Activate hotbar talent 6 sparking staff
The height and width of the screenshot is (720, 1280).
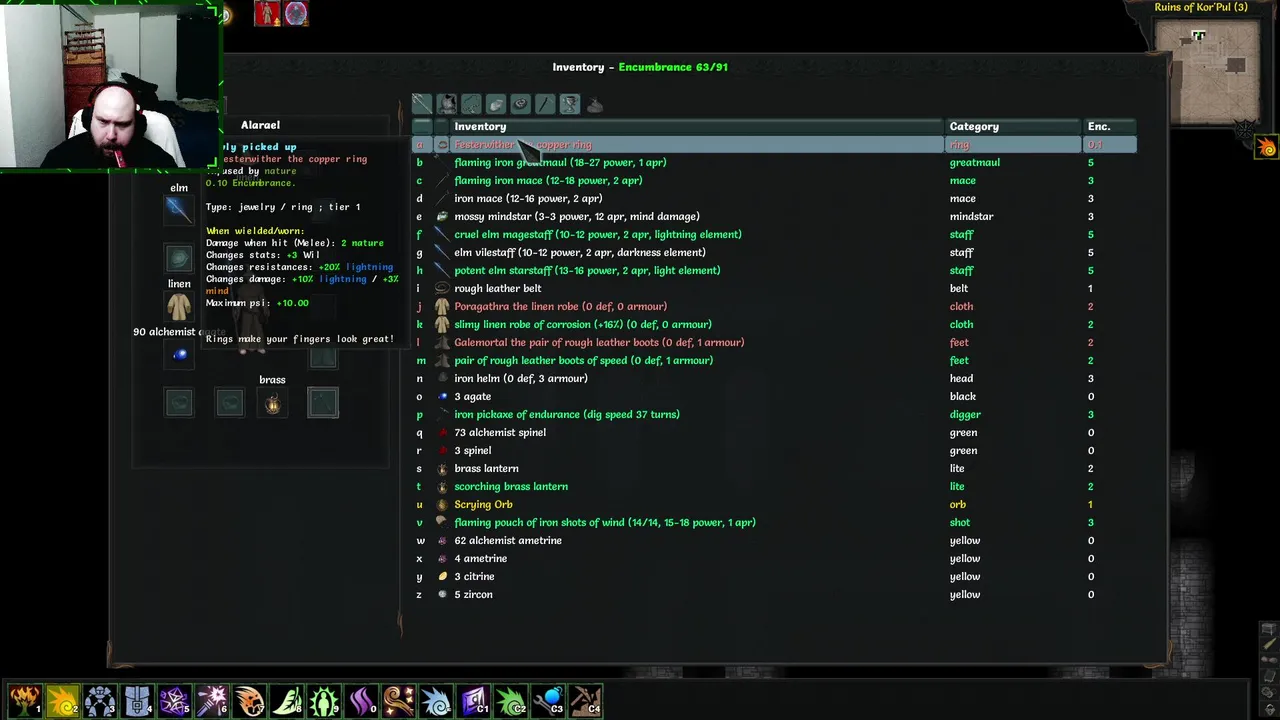coord(212,700)
